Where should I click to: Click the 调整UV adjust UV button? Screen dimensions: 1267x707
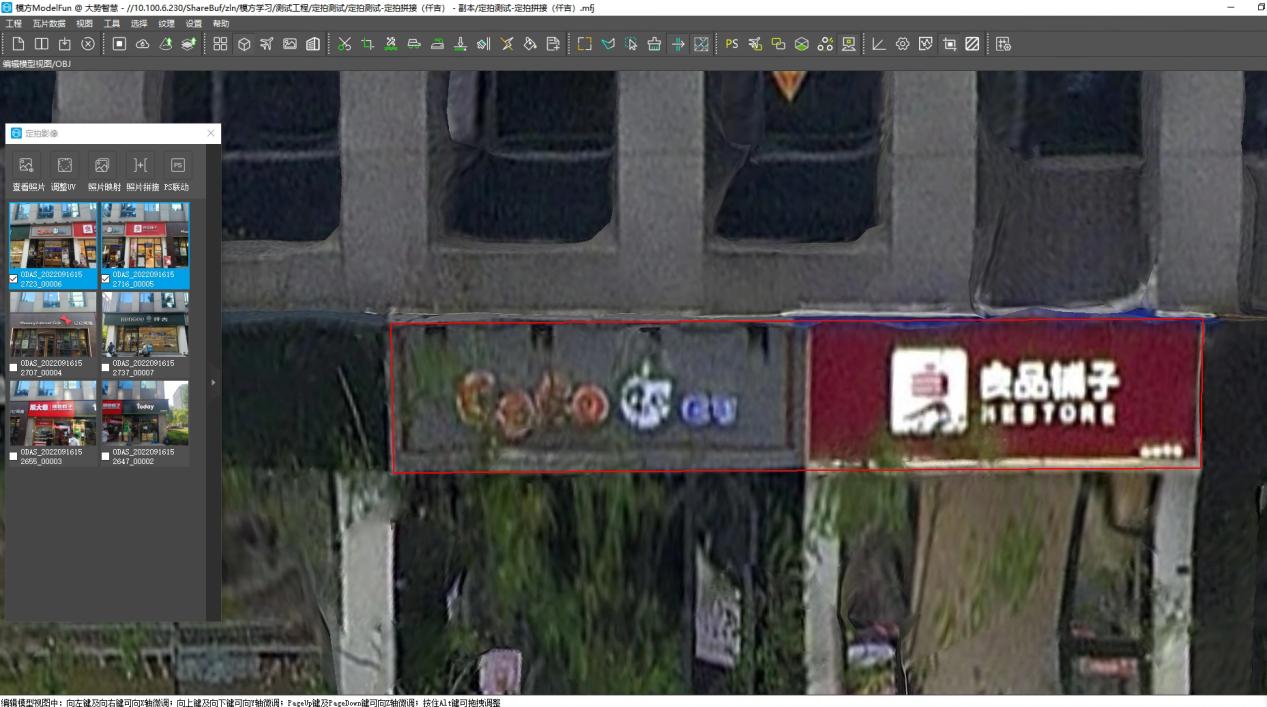point(64,173)
